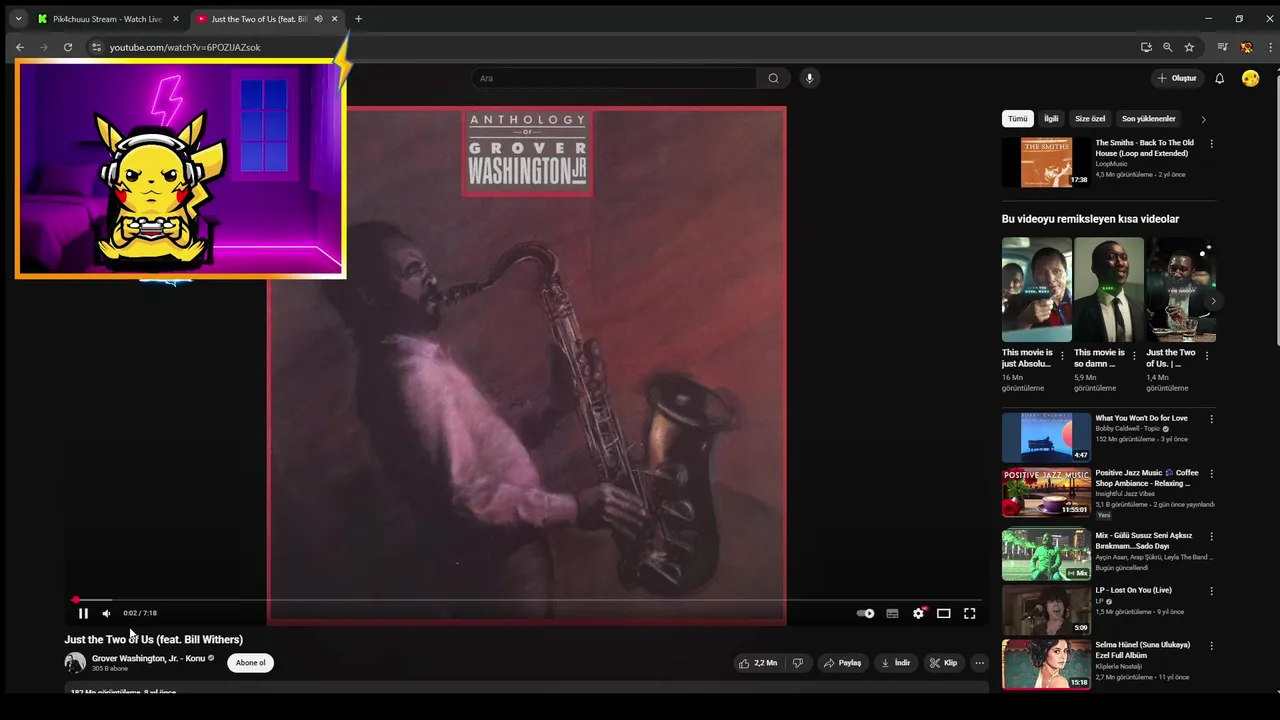Dislike the video with thumbs-down icon
1280x720 pixels.
[x=798, y=663]
